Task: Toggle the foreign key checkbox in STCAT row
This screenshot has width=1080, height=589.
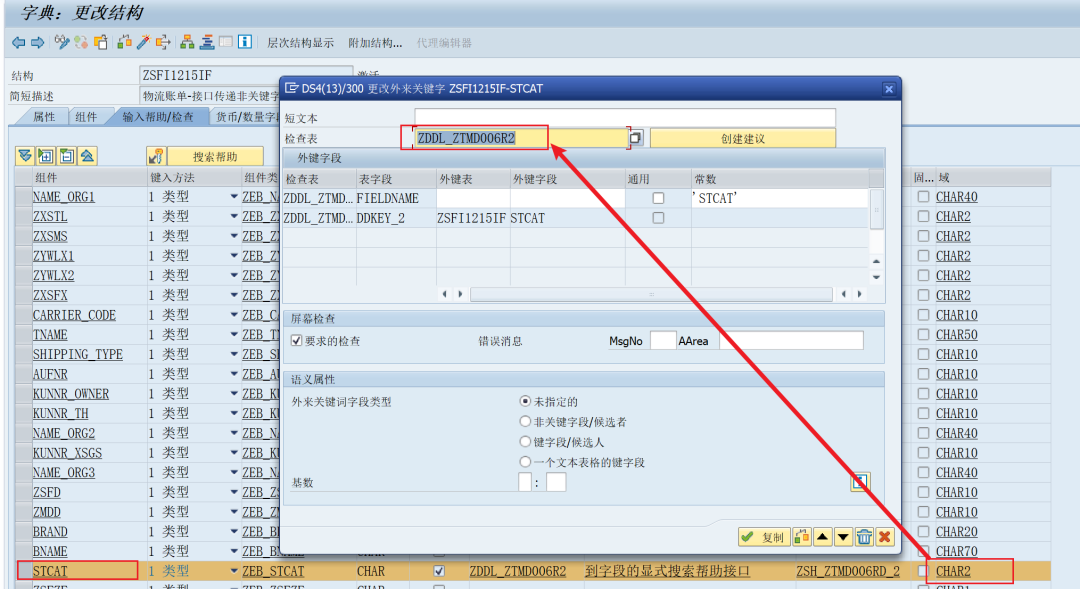Action: pos(439,571)
